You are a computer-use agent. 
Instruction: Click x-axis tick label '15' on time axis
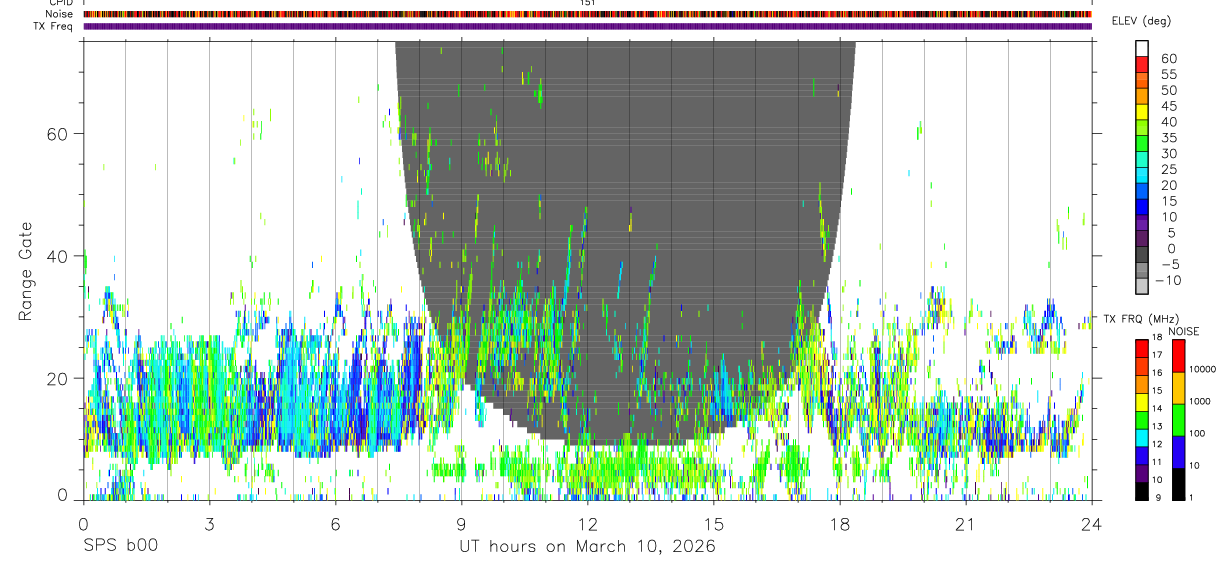point(714,523)
